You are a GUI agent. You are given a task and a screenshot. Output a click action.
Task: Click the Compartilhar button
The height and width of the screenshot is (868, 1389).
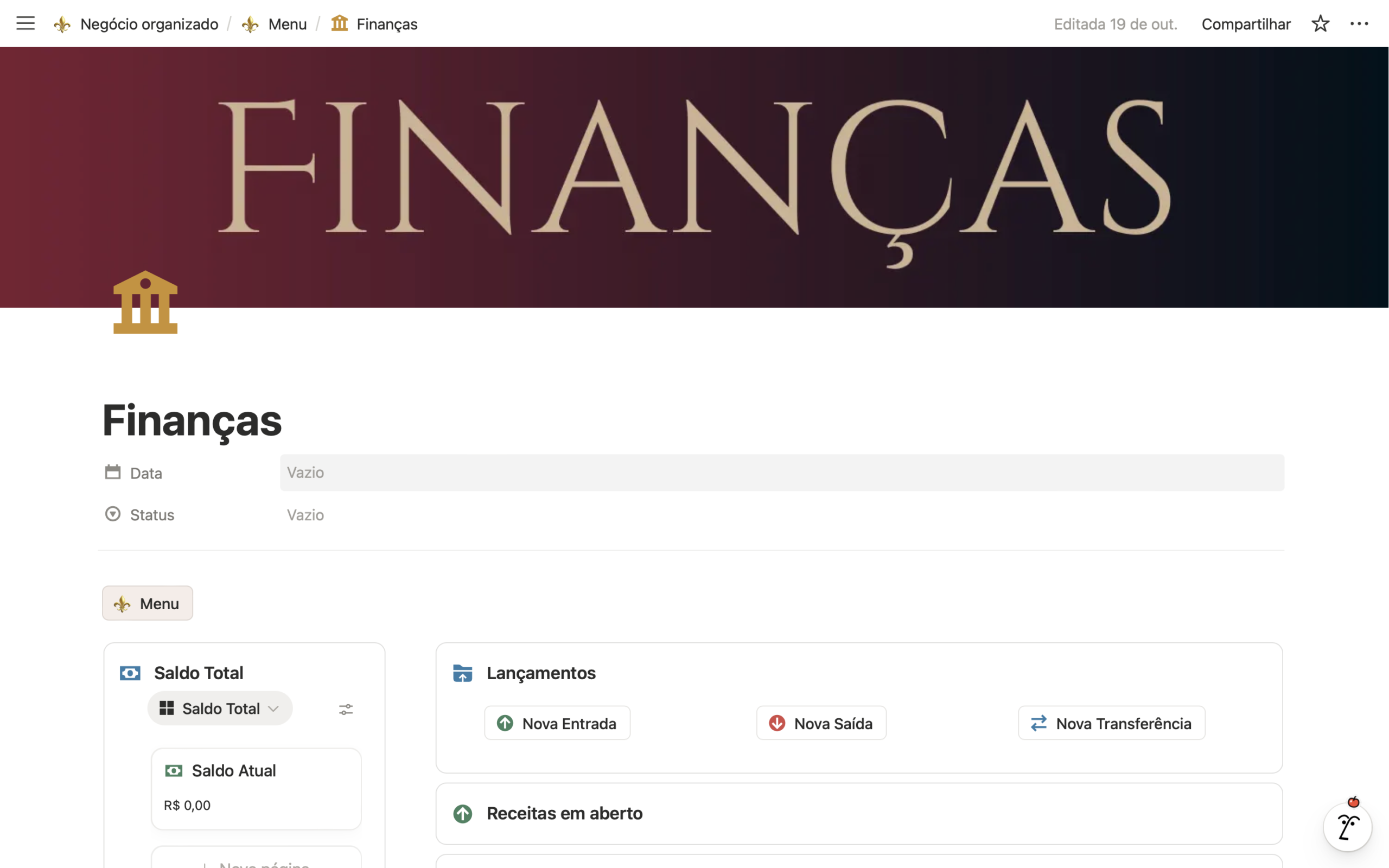pos(1246,24)
